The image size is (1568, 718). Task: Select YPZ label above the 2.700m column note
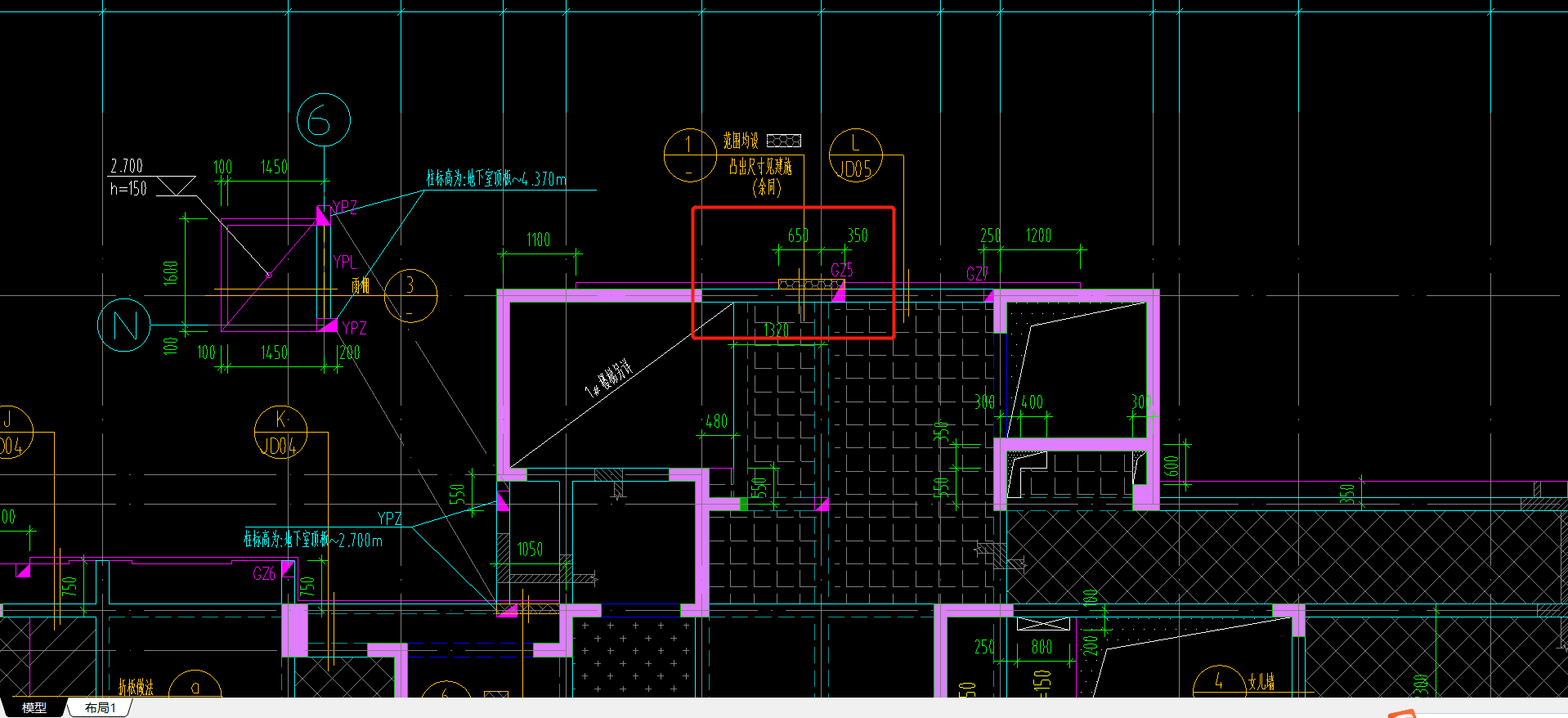coord(389,518)
